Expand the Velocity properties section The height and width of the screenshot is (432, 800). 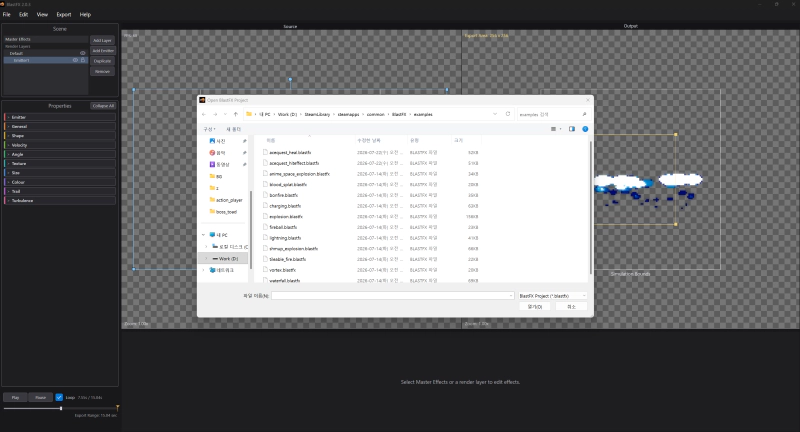60,145
